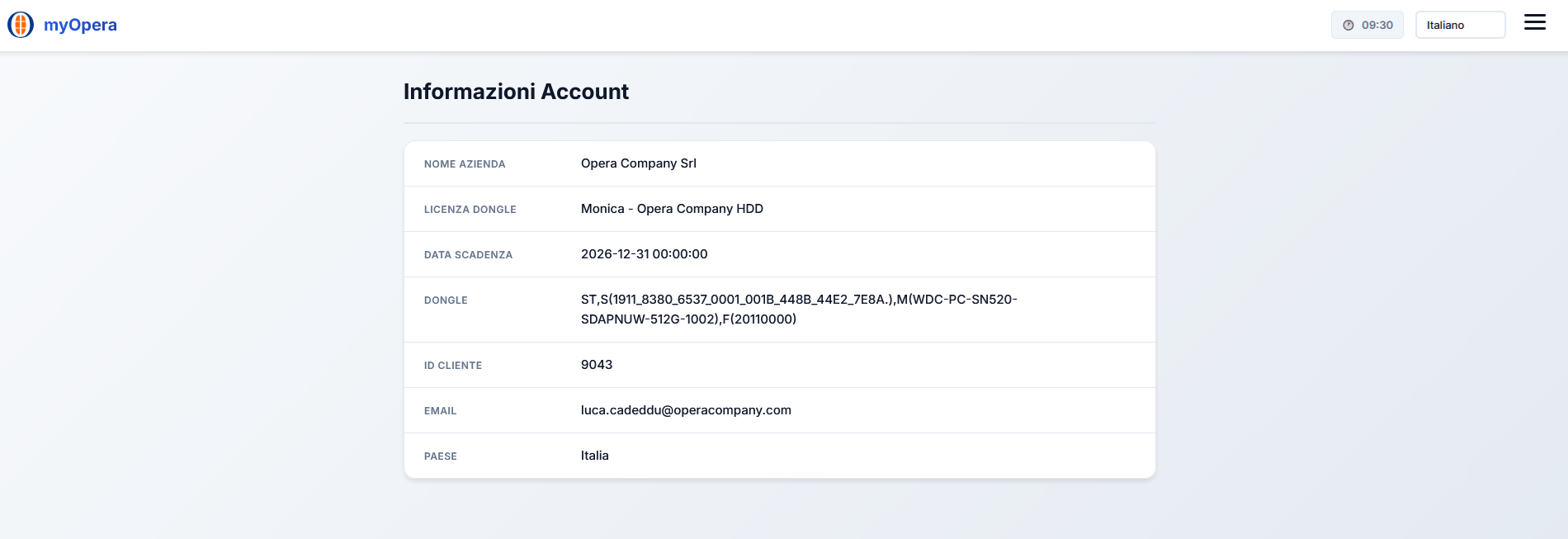The image size is (1568, 539).
Task: Open the hamburger menu
Action: point(1534,23)
